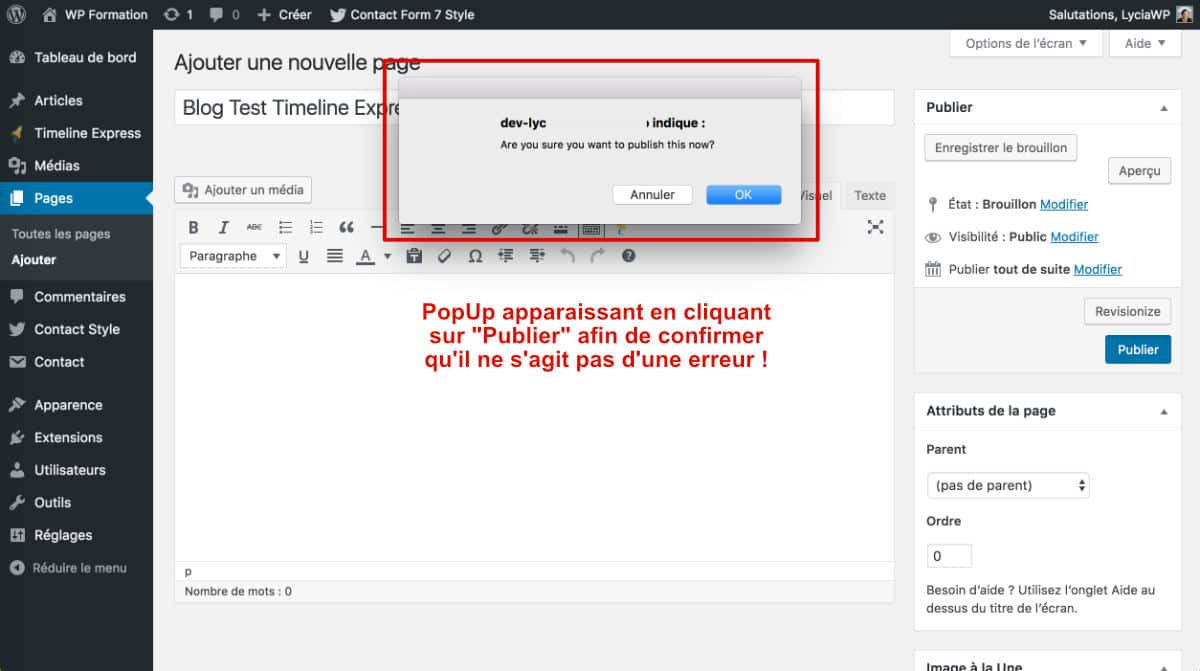This screenshot has width=1200, height=671.
Task: Collapse the Publier panel
Action: [x=1163, y=107]
